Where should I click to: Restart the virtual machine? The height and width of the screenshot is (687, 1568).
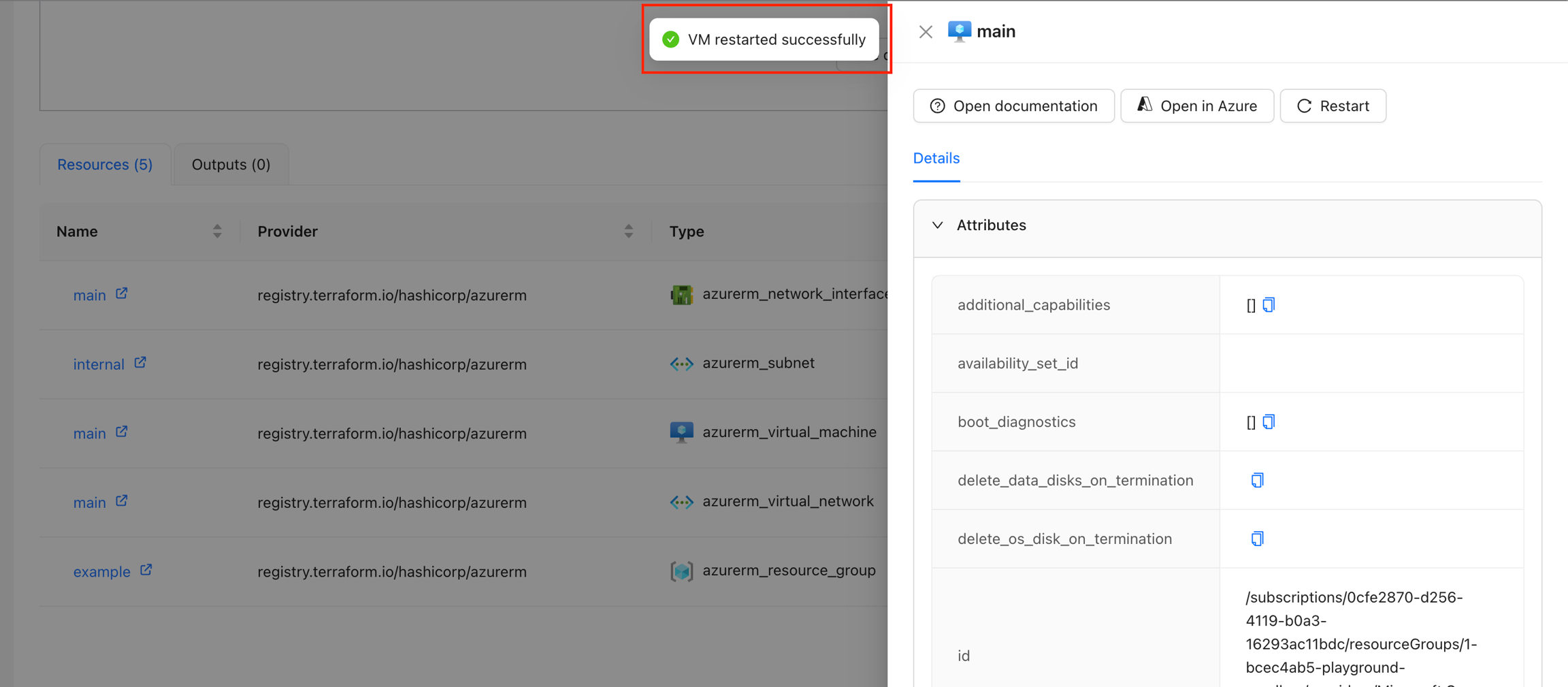pos(1332,106)
